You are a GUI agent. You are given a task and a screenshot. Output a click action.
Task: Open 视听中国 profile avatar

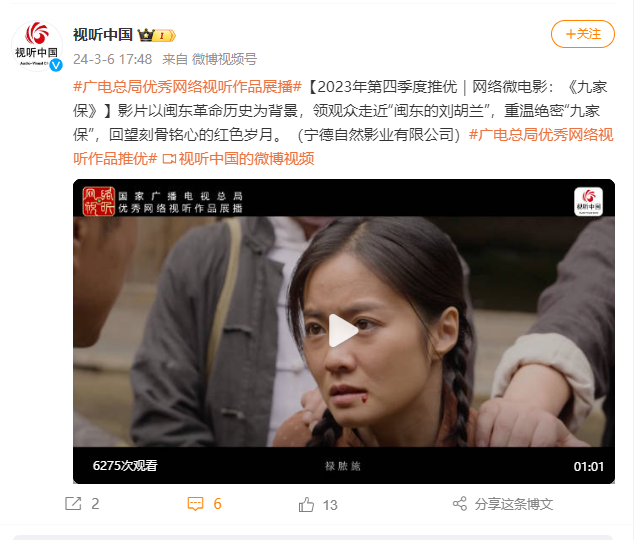(x=37, y=46)
